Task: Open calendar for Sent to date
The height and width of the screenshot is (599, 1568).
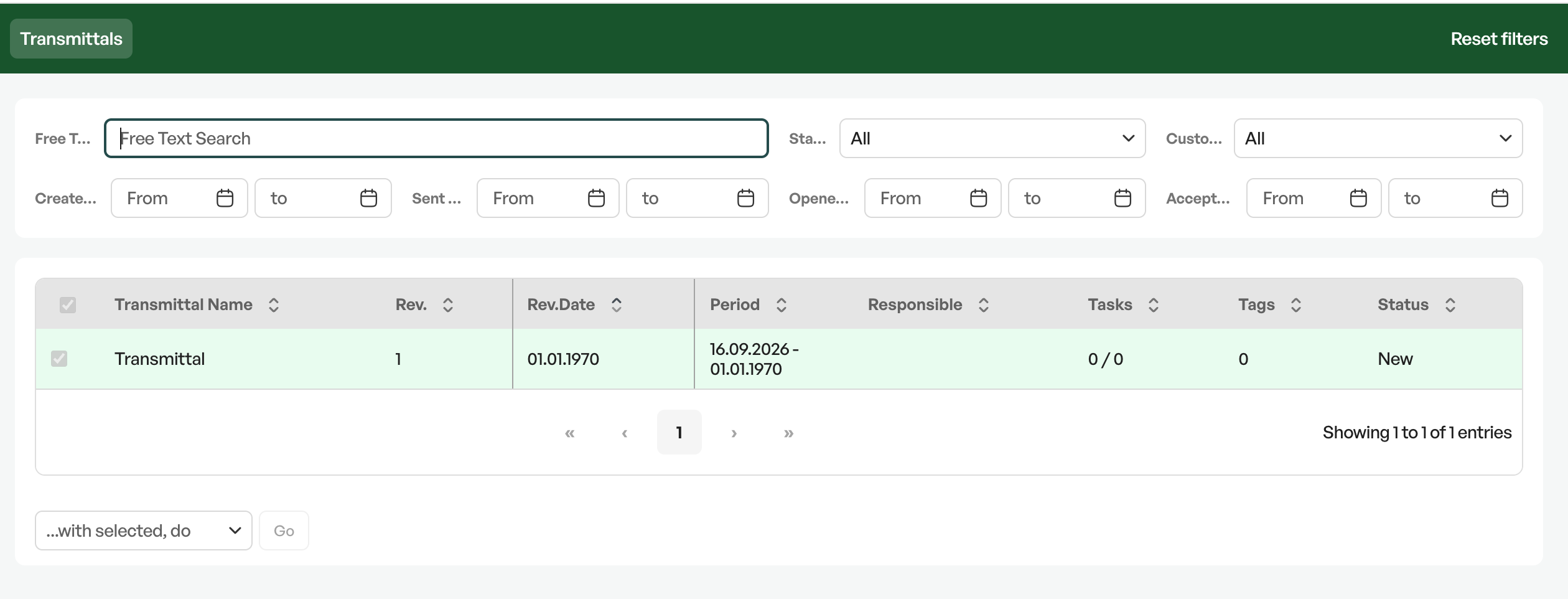Action: click(745, 198)
